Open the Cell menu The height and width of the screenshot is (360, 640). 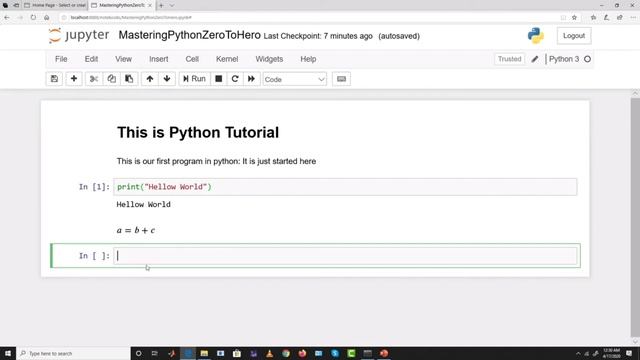[x=192, y=59]
